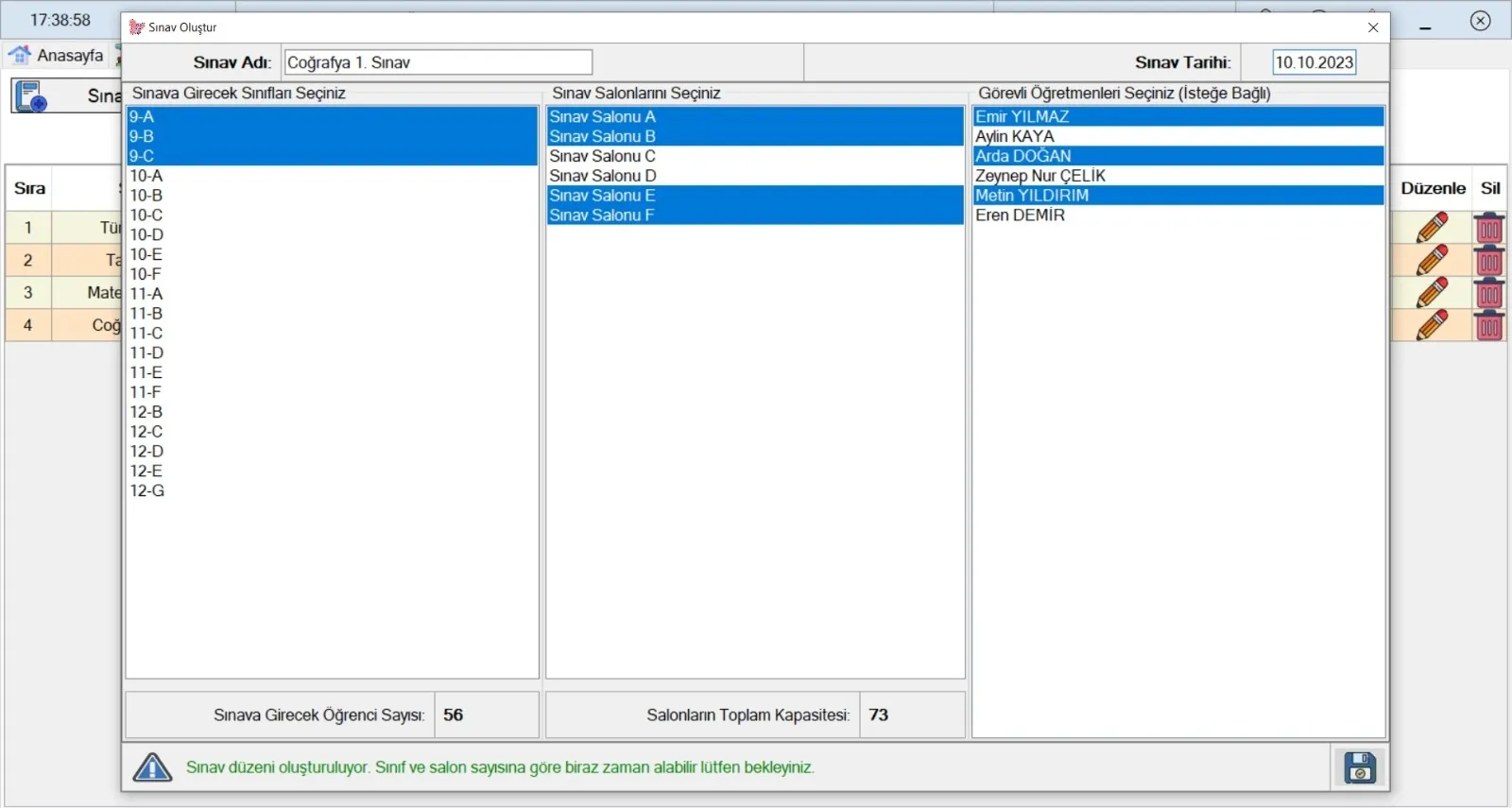Deselect teacher Metin YILDIRIM
1512x808 pixels.
[1031, 196]
